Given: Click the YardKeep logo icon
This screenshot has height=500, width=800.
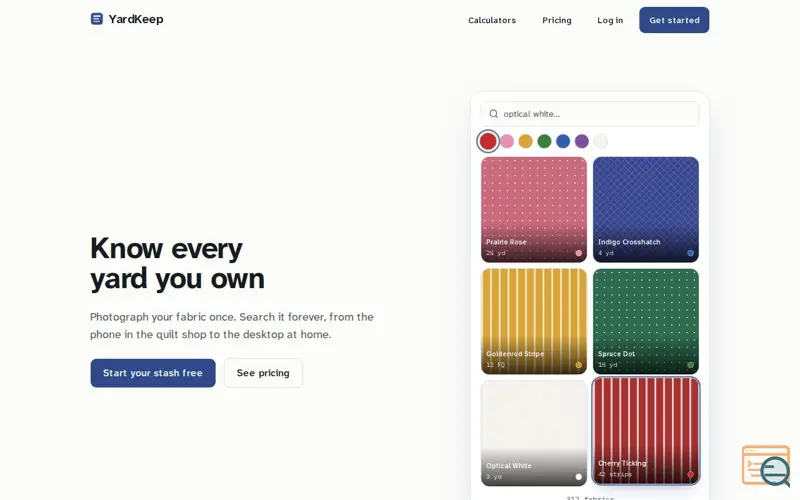Looking at the screenshot, I should [x=96, y=19].
